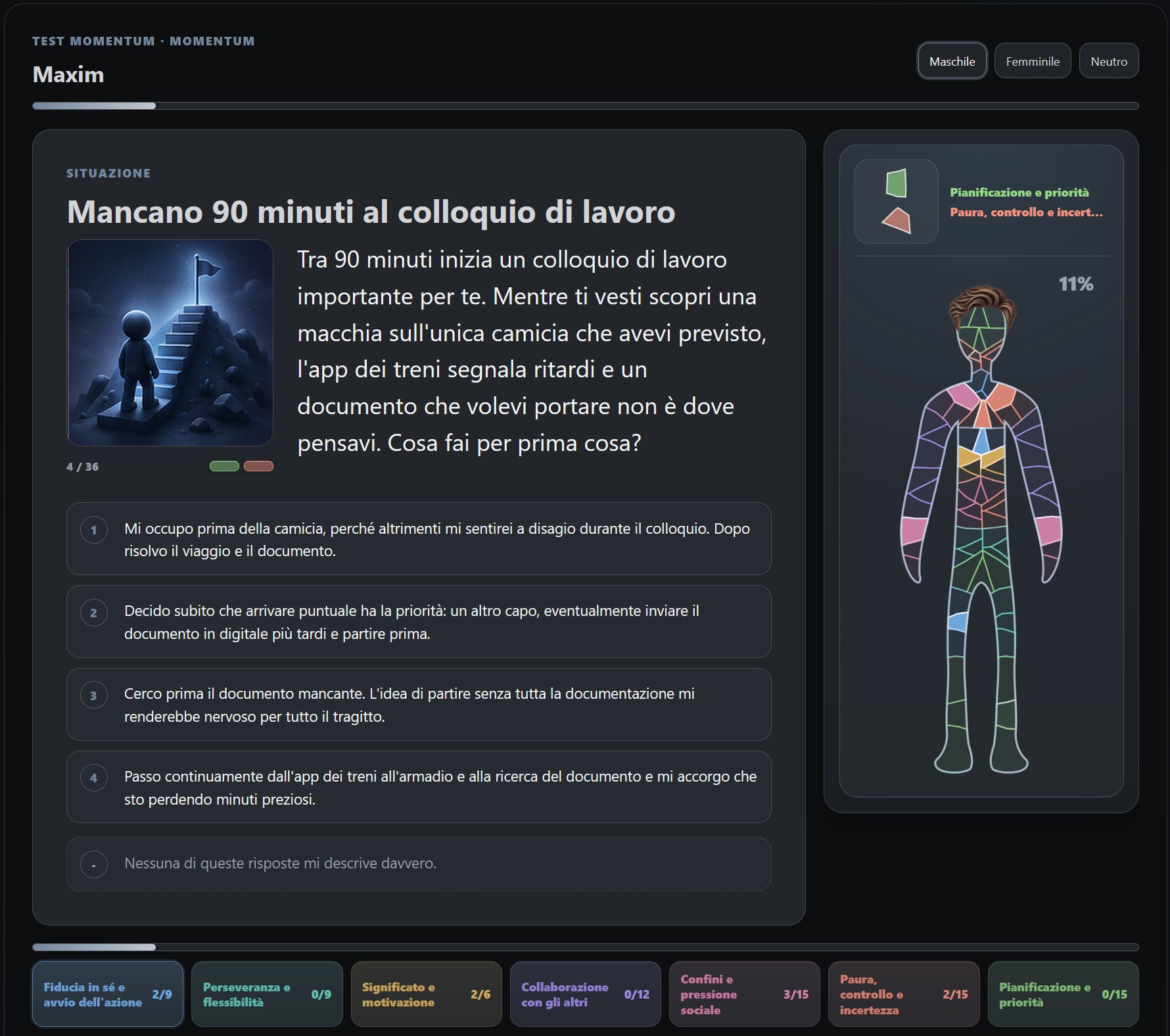
Task: Select the "Confini e pressione sociale" tab
Action: (x=745, y=994)
